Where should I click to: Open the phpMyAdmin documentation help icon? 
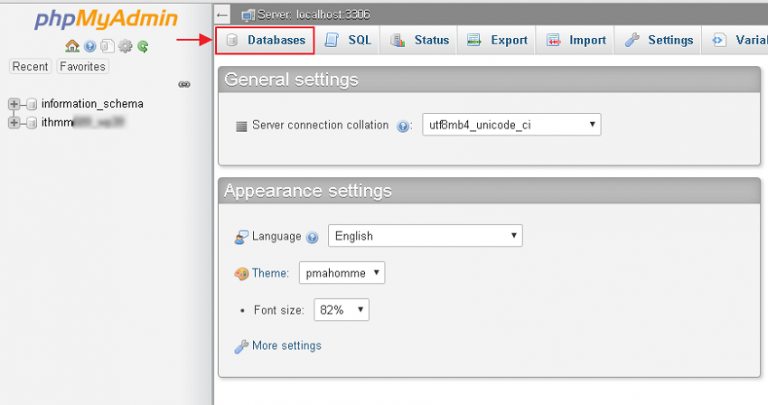tap(90, 46)
